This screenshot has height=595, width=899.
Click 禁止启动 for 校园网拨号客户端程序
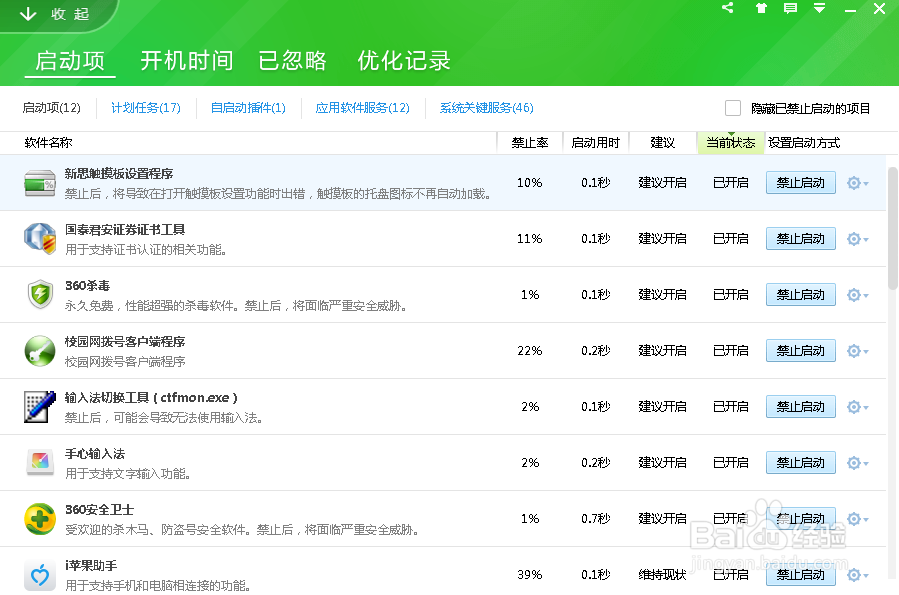click(800, 351)
